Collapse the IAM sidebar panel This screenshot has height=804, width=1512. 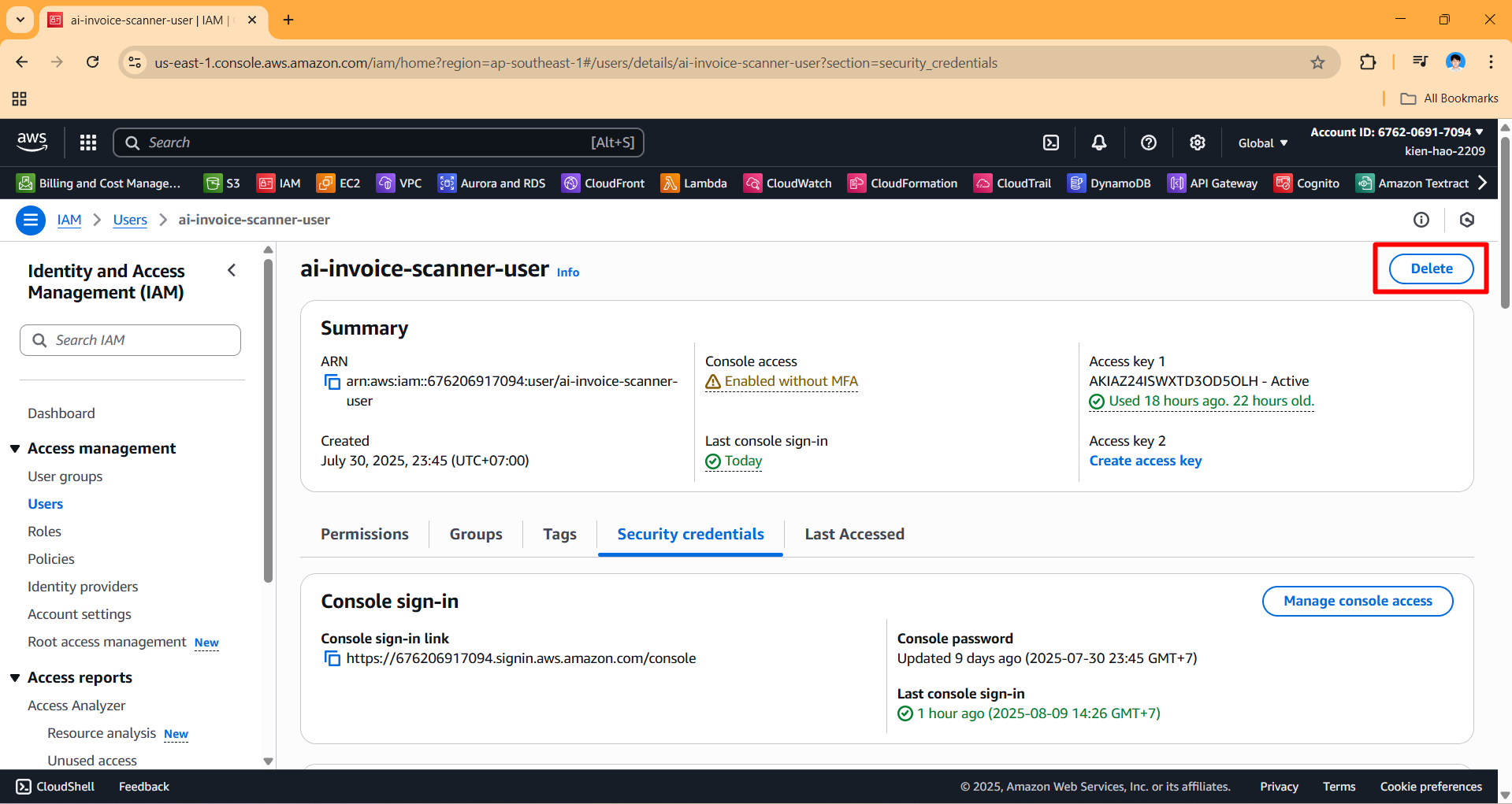(x=232, y=270)
